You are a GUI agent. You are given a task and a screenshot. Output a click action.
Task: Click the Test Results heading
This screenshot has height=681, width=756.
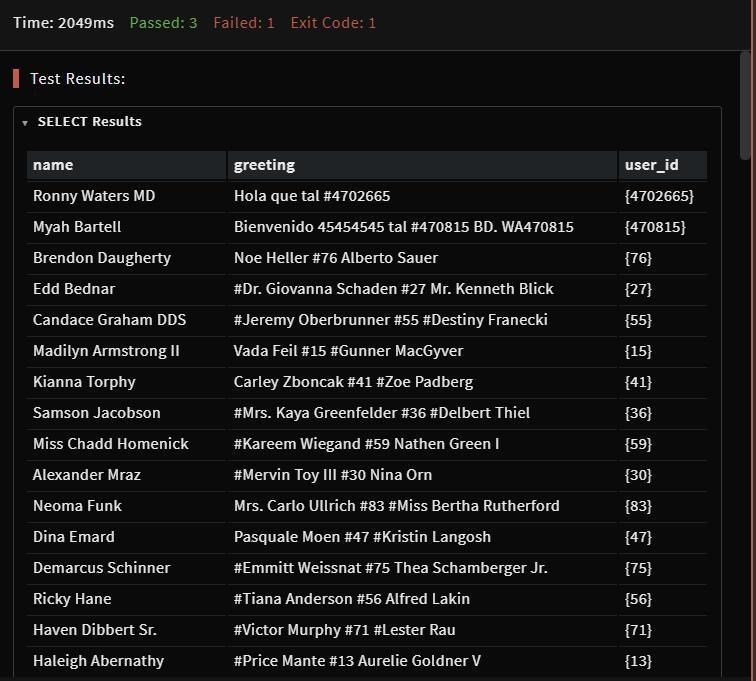[77, 79]
